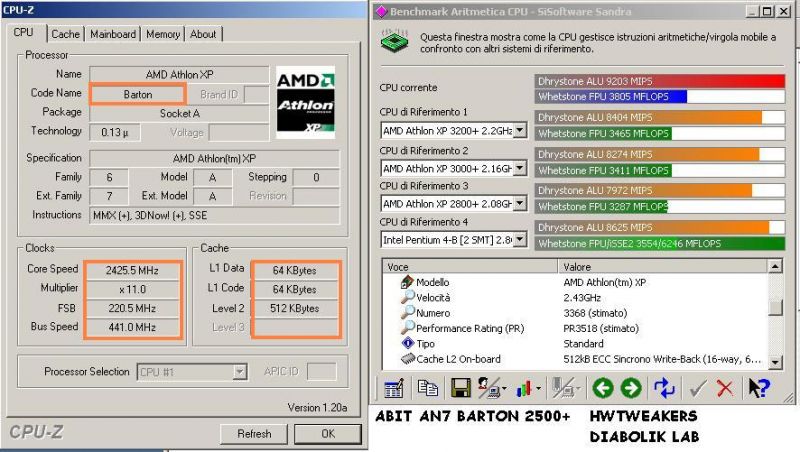Click the Code Name Barton field
The image size is (800, 452).
point(138,94)
